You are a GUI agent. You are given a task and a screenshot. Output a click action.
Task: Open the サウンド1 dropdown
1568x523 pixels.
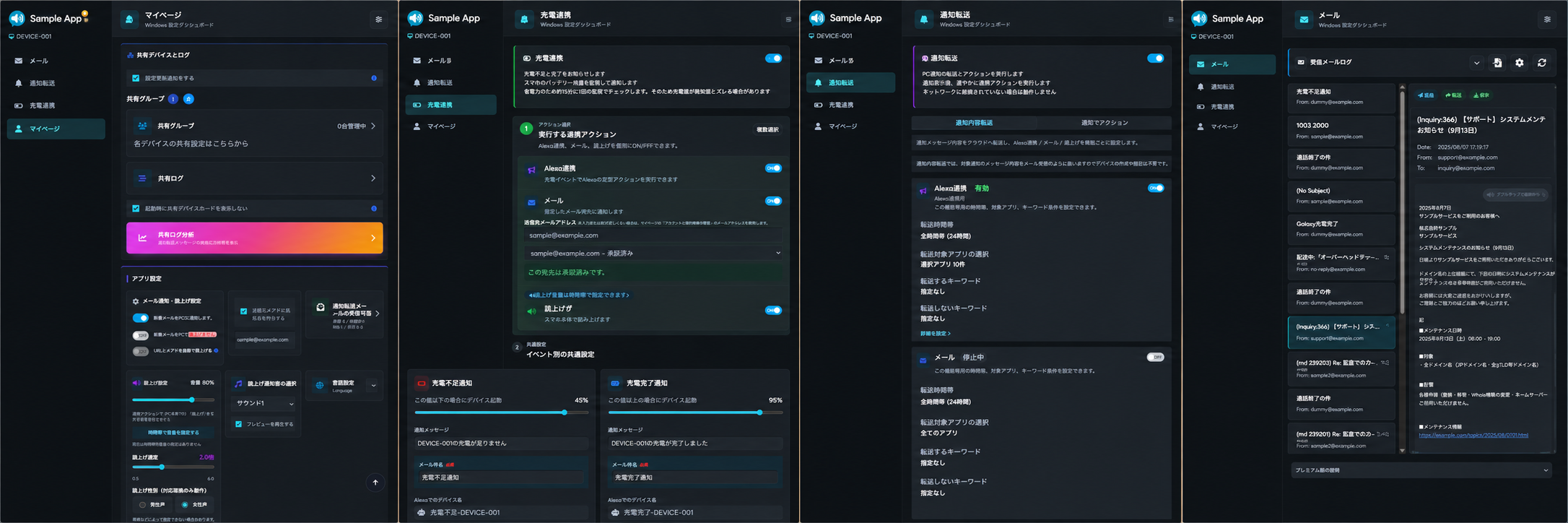coord(264,403)
